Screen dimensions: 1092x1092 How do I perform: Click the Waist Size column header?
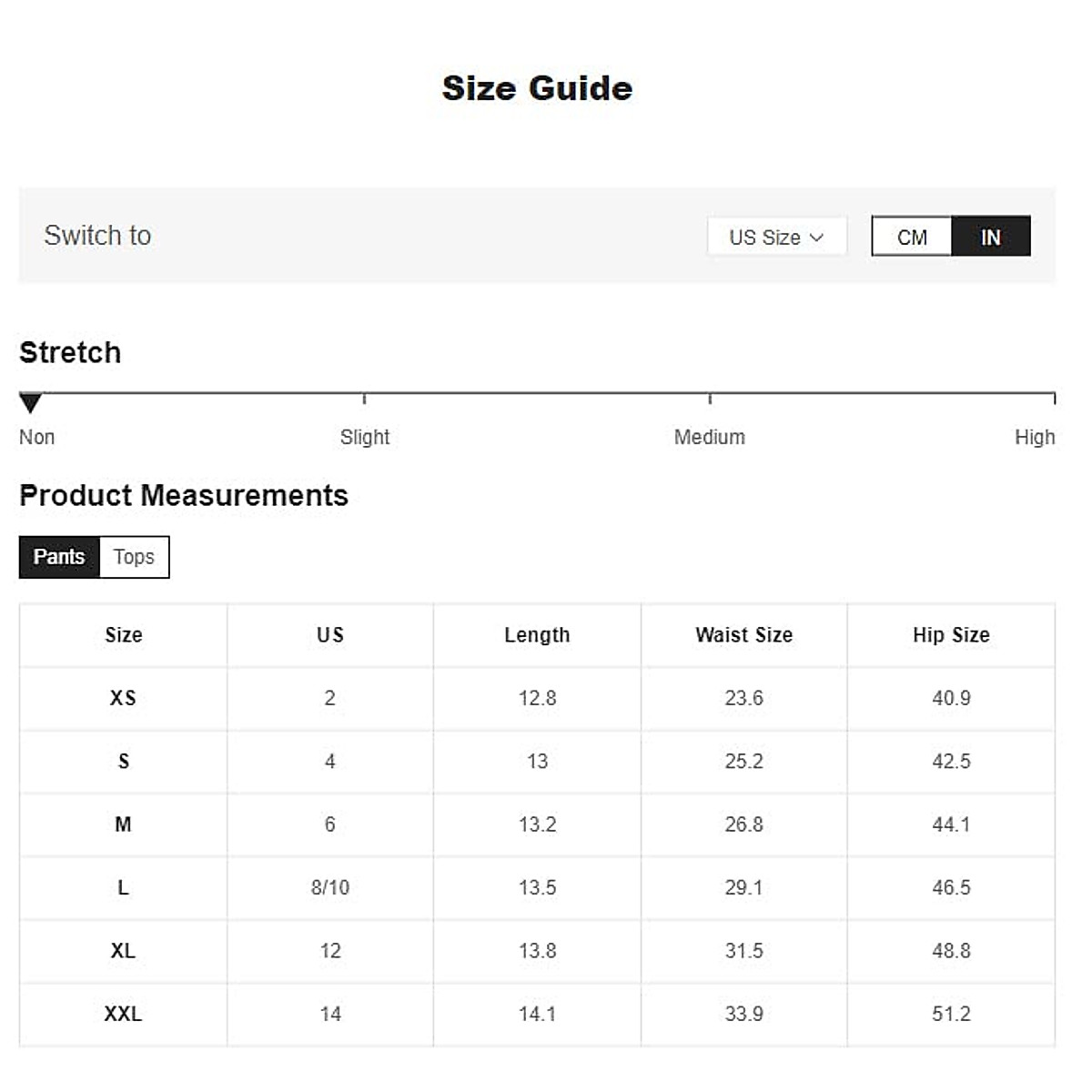point(743,635)
